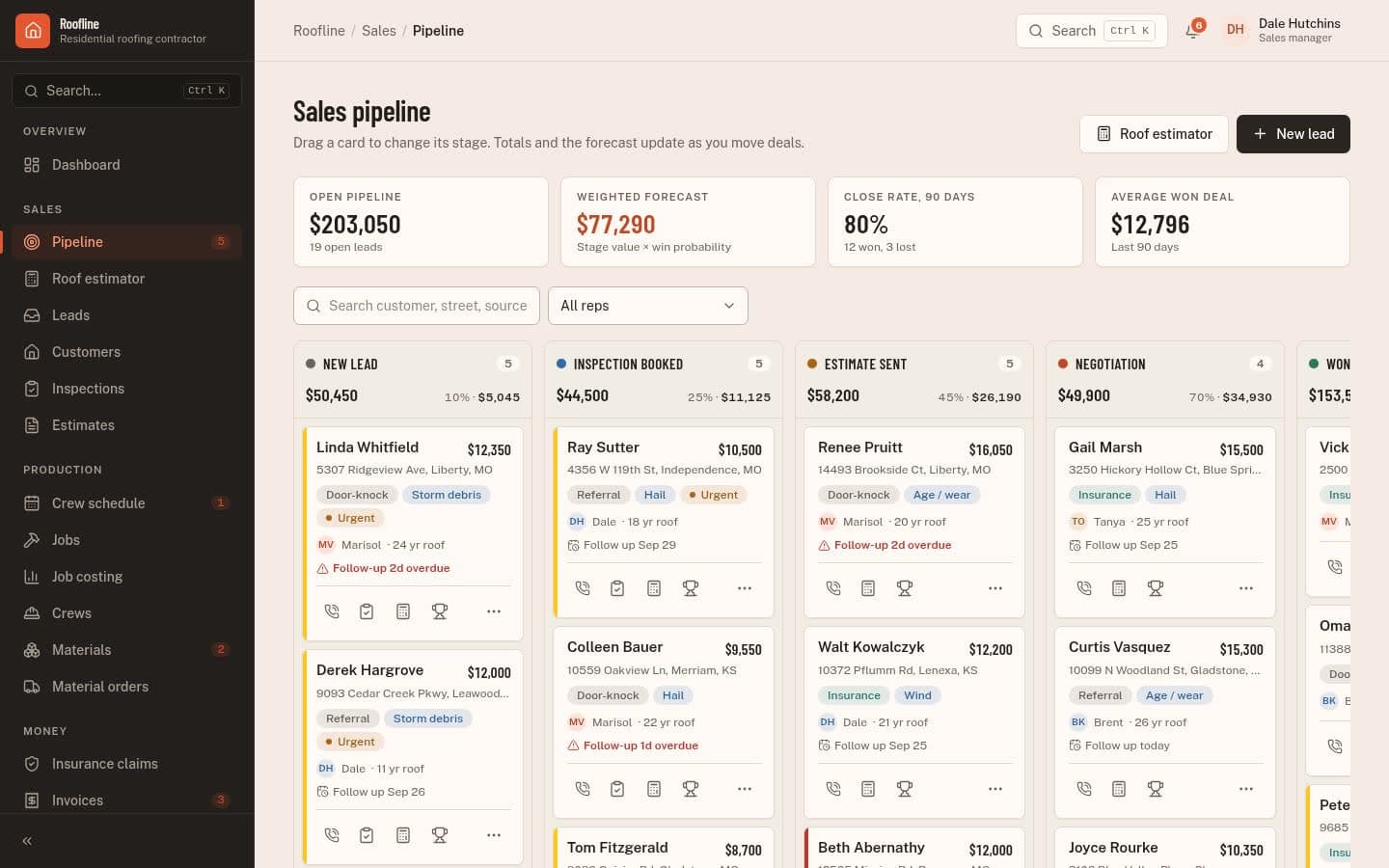Viewport: 1389px width, 868px height.
Task: Click the trophy icon on Ray Sutter's card
Action: [691, 588]
